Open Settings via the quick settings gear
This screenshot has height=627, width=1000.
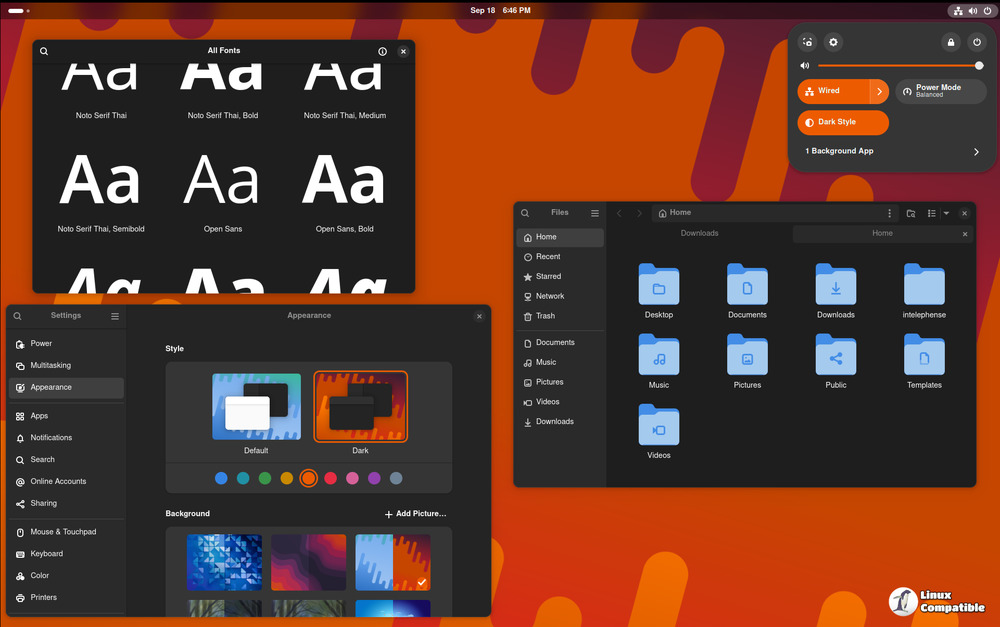(x=833, y=42)
